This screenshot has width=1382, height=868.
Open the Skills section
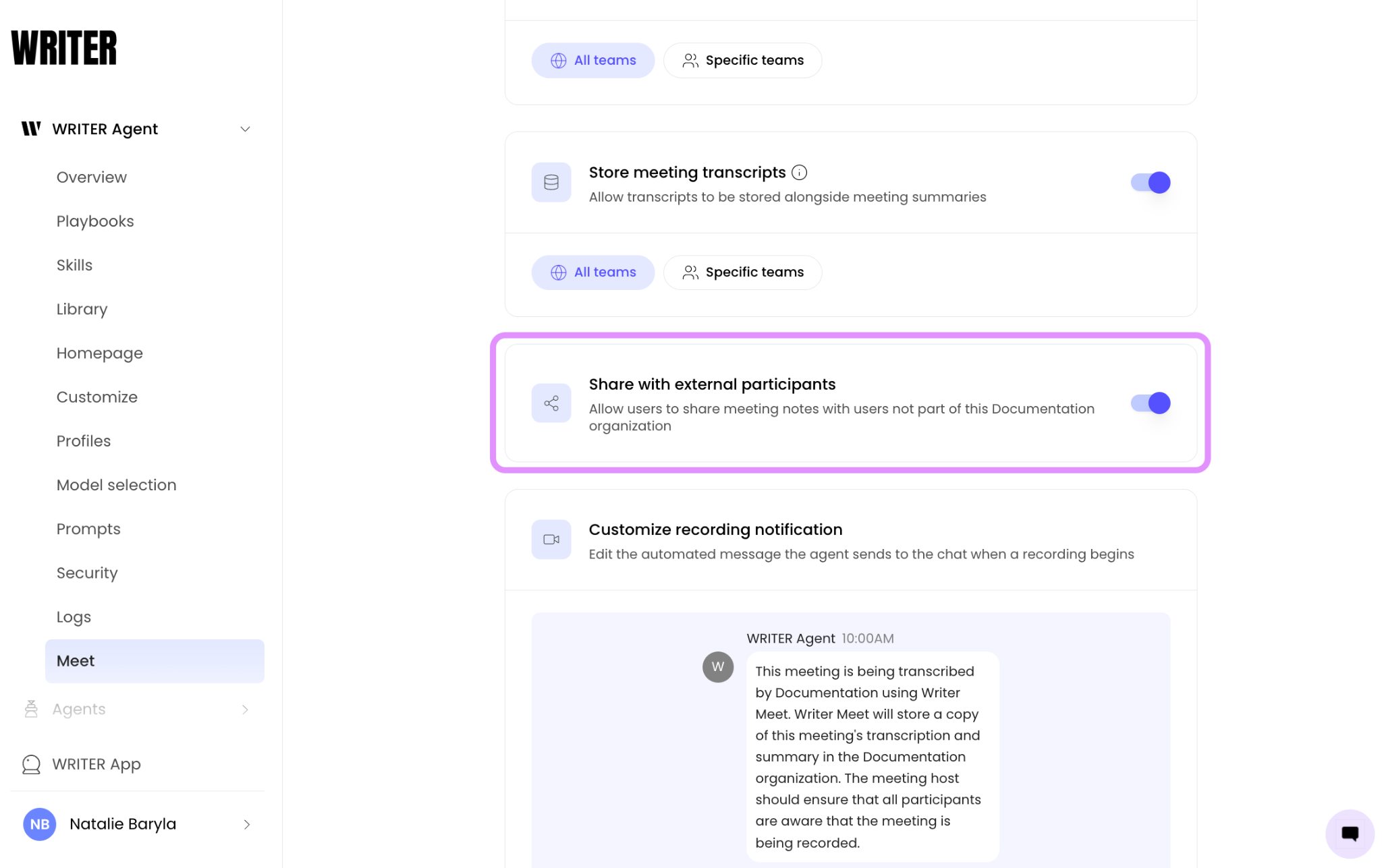click(74, 265)
